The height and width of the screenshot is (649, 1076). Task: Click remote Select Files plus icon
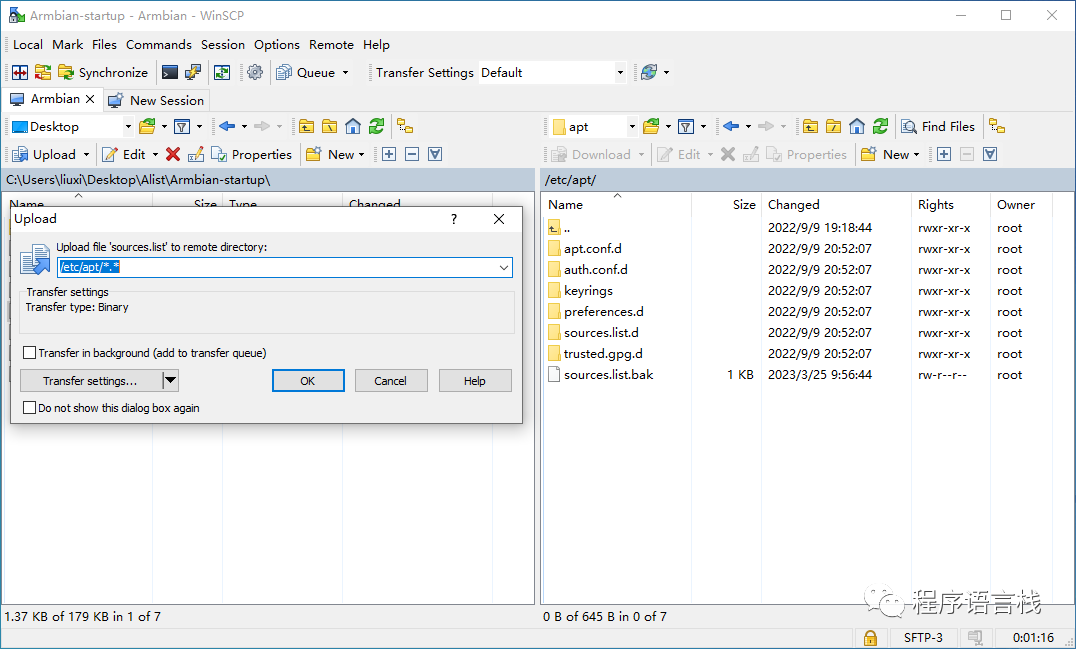pos(944,154)
